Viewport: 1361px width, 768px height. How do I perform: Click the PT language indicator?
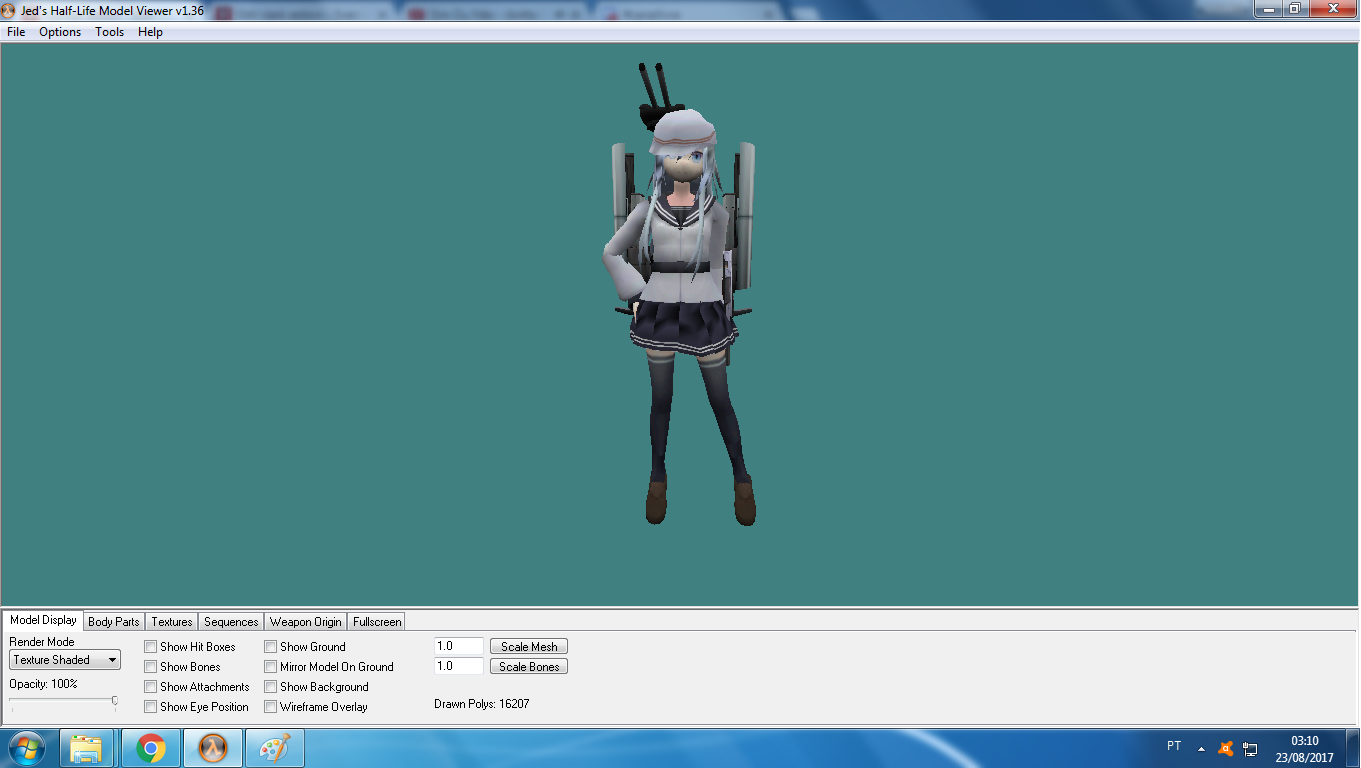tap(1174, 747)
